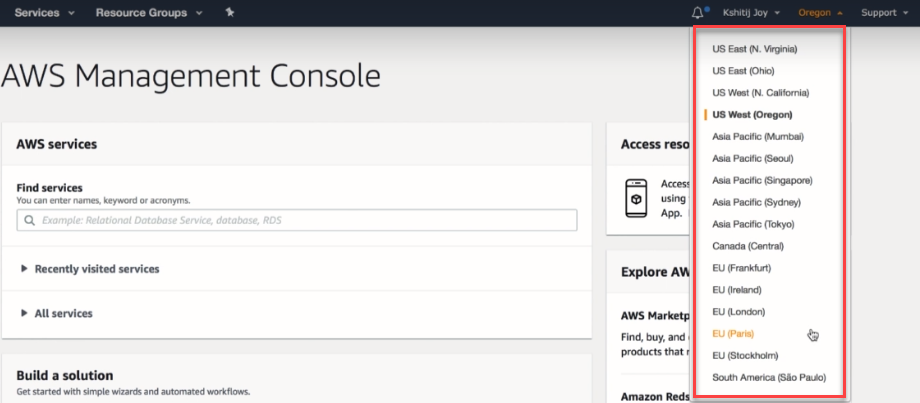Select EU (Stockholm) region
Viewport: 920px width, 403px height.
[x=745, y=355]
